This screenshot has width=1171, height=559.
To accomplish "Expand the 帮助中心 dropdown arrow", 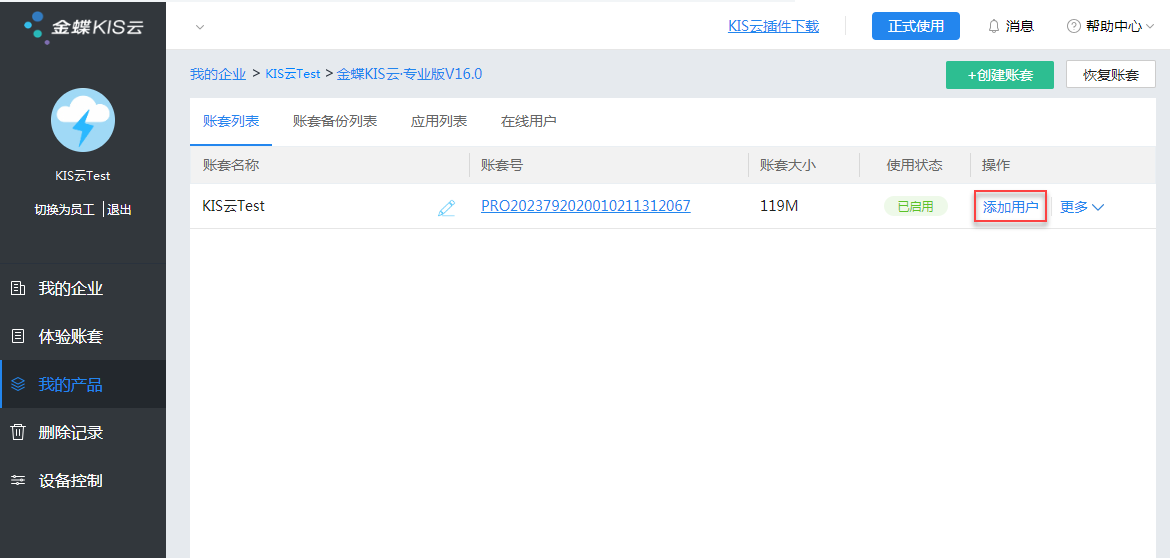I will click(1149, 26).
